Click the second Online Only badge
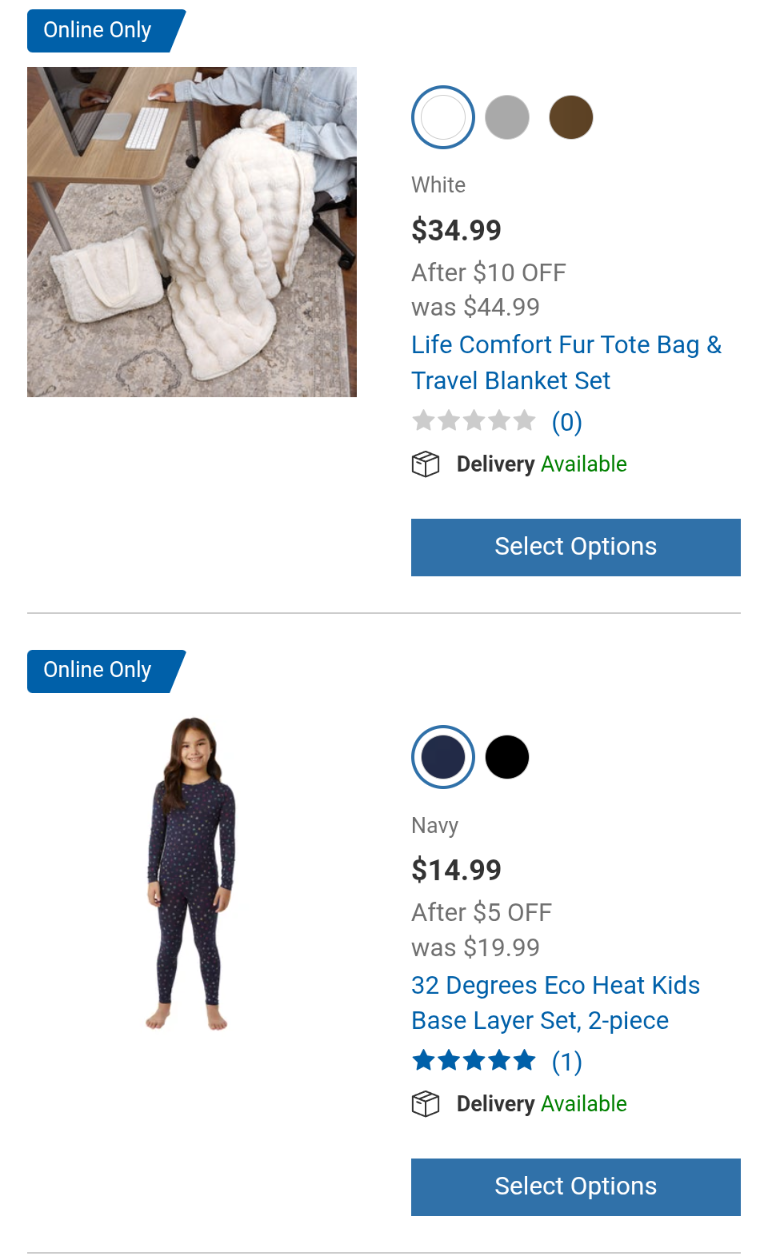This screenshot has height=1255, width=768. pyautogui.click(x=100, y=670)
